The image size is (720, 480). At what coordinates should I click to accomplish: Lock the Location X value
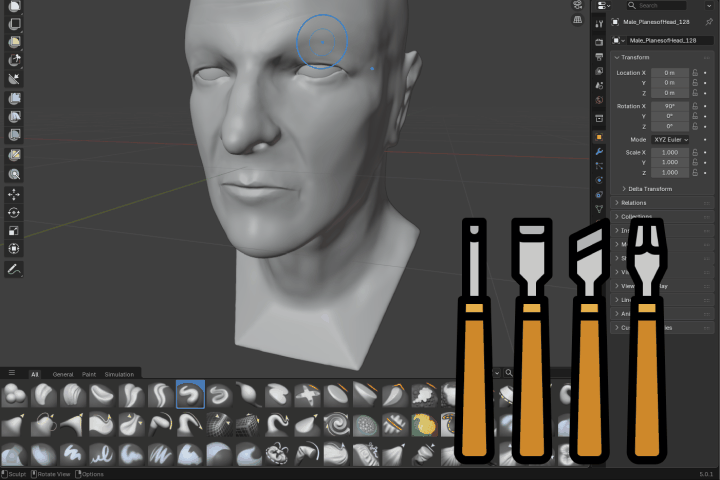tap(695, 73)
